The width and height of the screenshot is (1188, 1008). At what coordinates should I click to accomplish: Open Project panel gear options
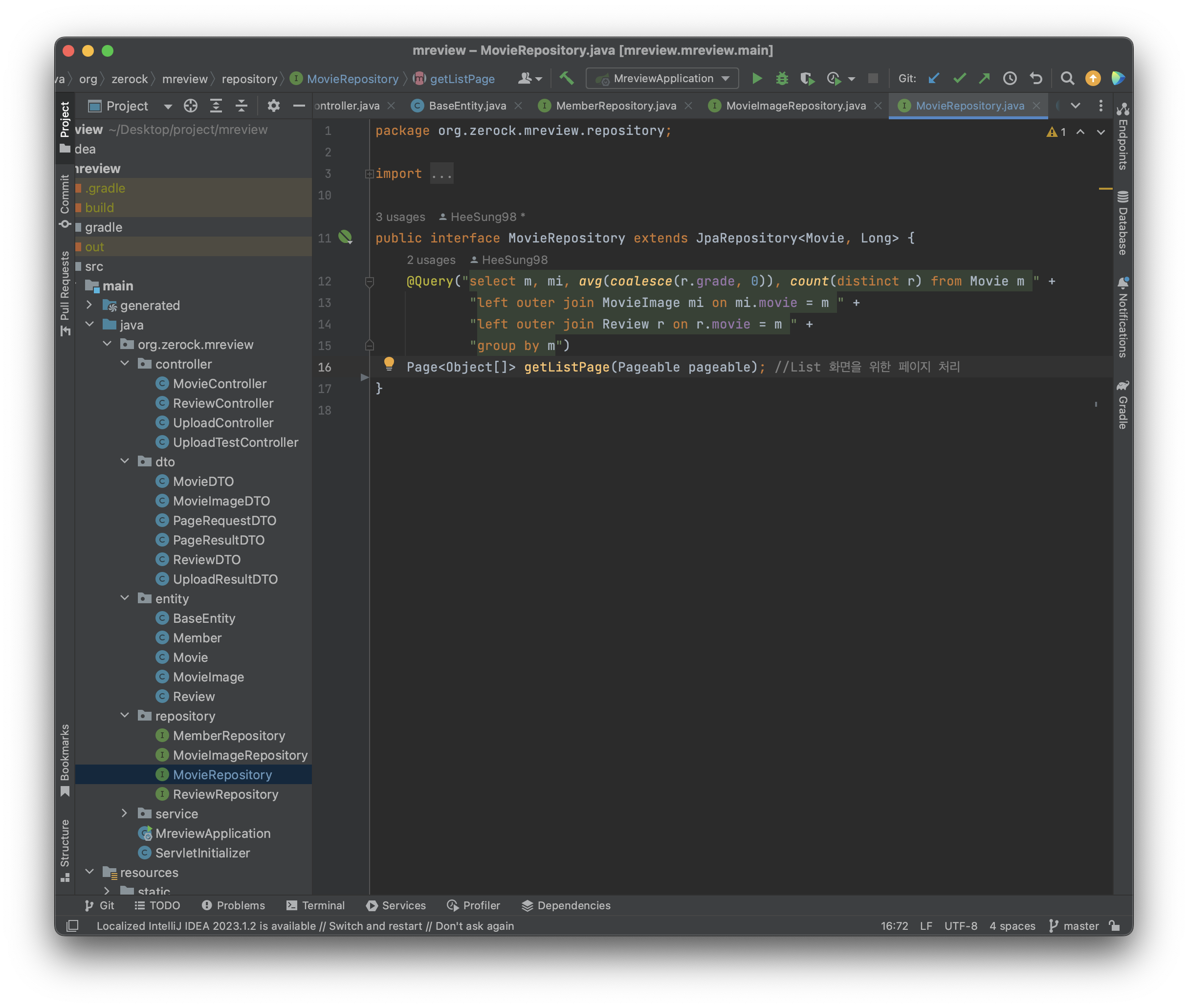click(274, 106)
